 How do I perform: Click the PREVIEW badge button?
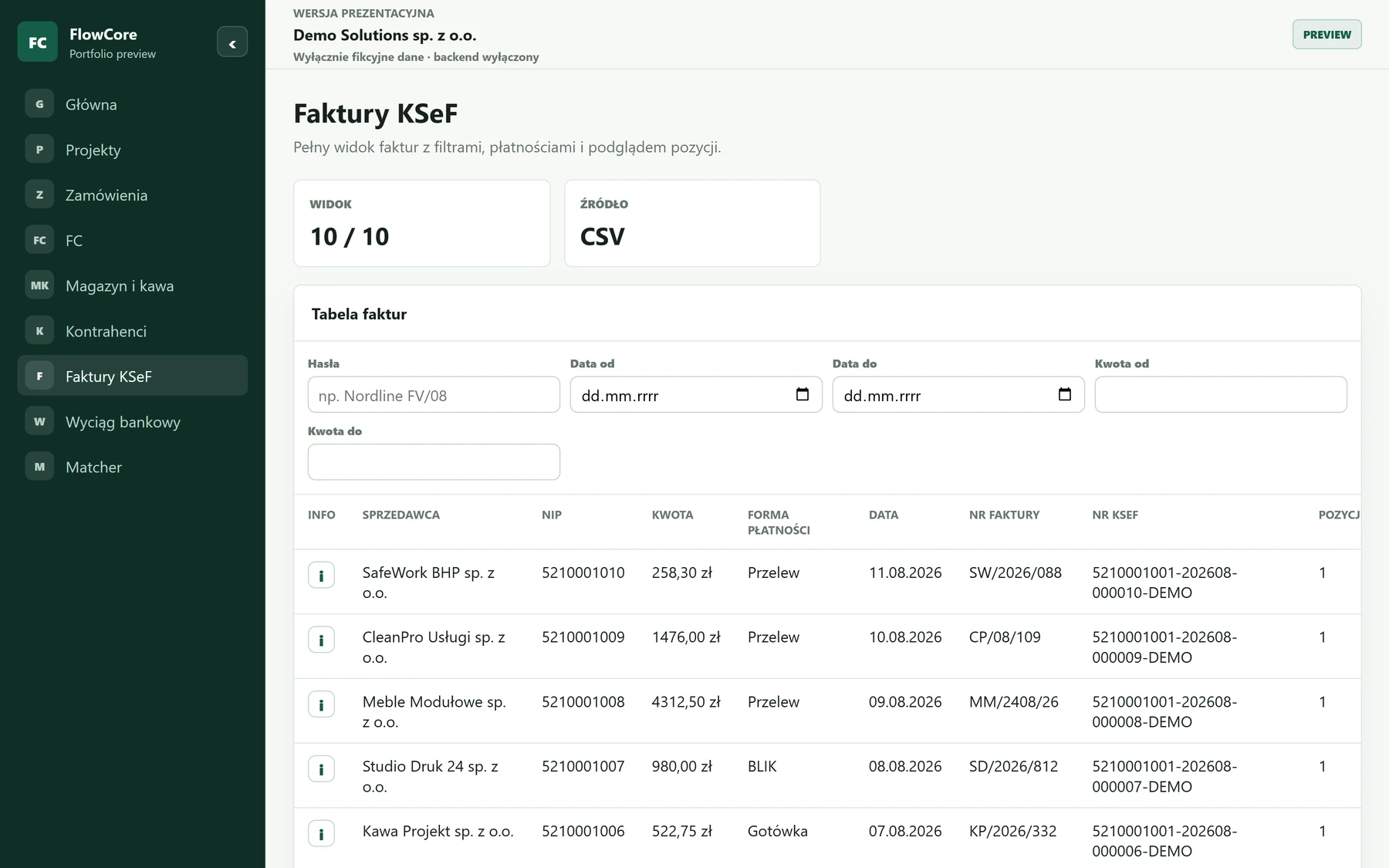1326,35
